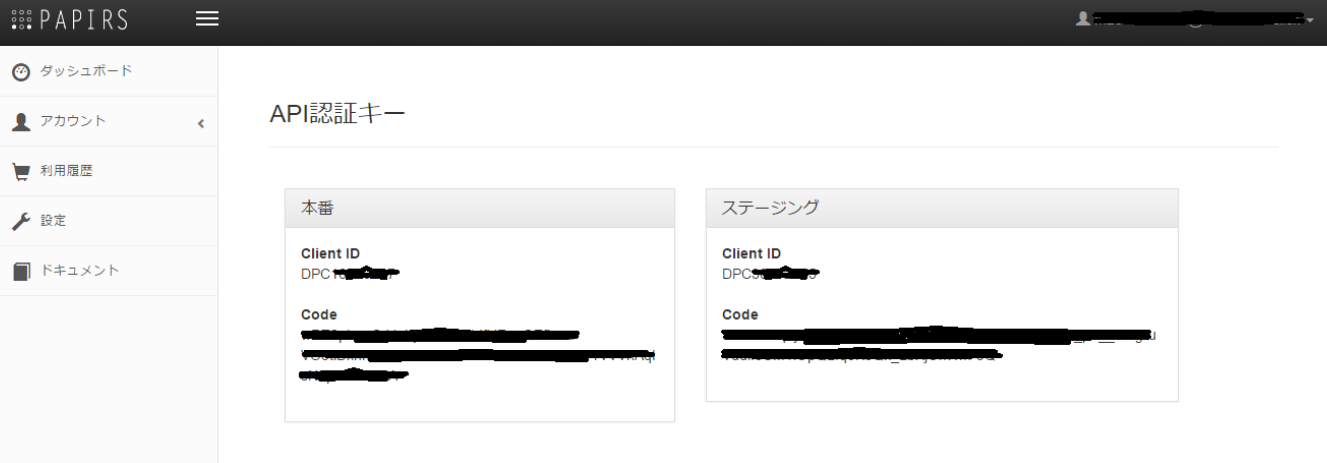Click the 本番 Client ID value
This screenshot has height=463, width=1327.
point(350,273)
